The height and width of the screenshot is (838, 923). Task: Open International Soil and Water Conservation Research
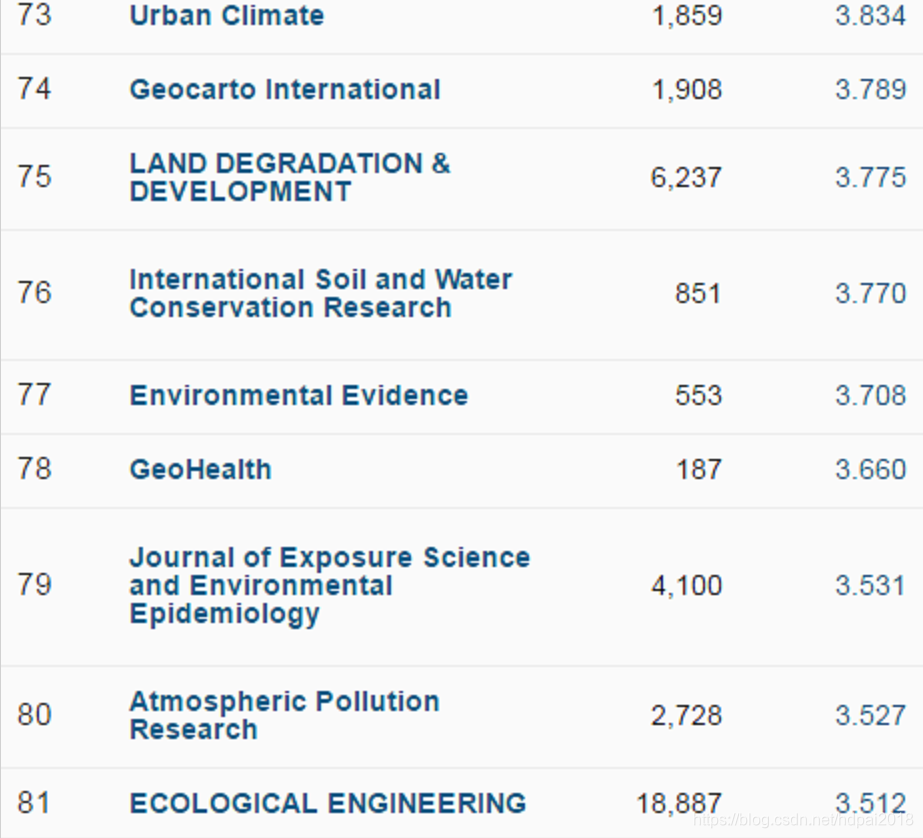click(x=321, y=293)
